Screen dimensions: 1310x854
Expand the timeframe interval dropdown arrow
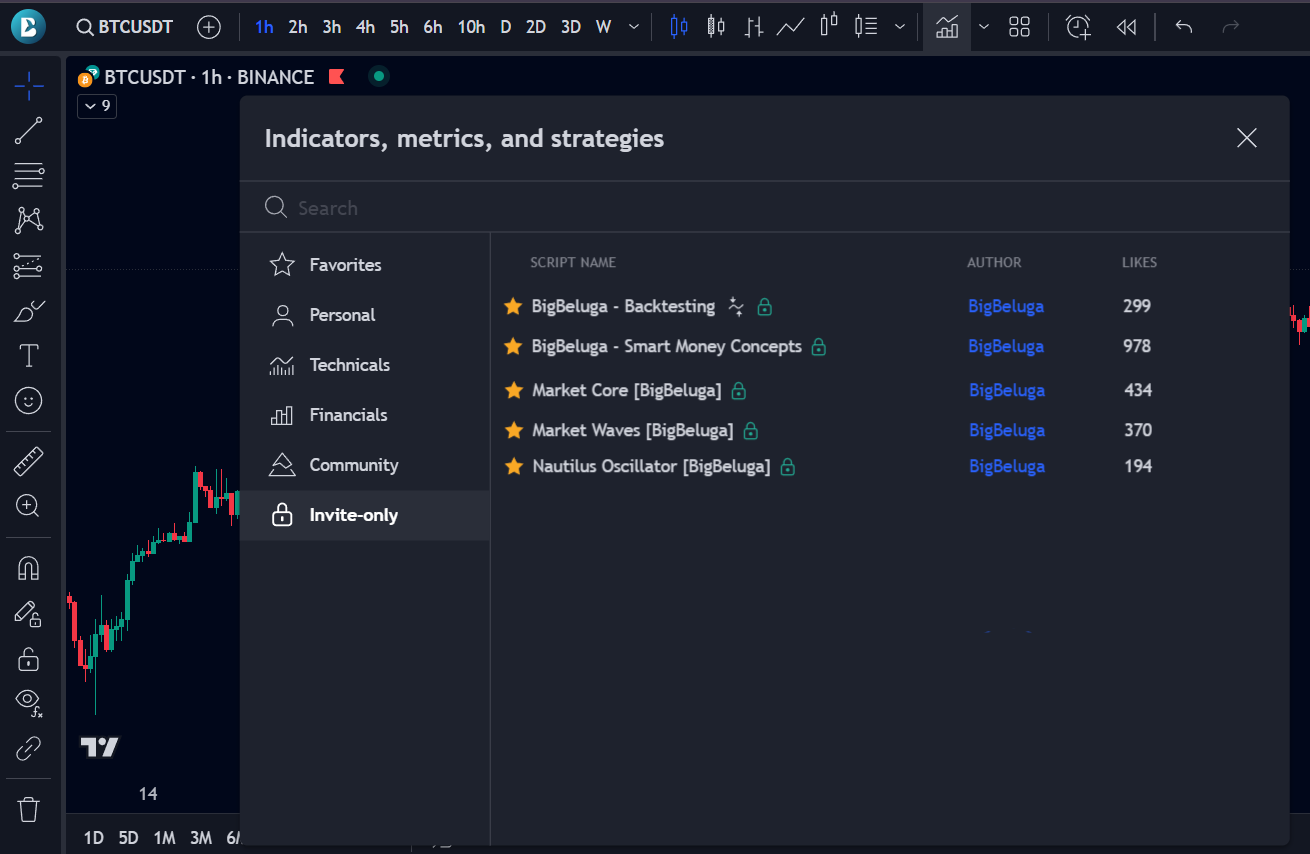coord(634,27)
